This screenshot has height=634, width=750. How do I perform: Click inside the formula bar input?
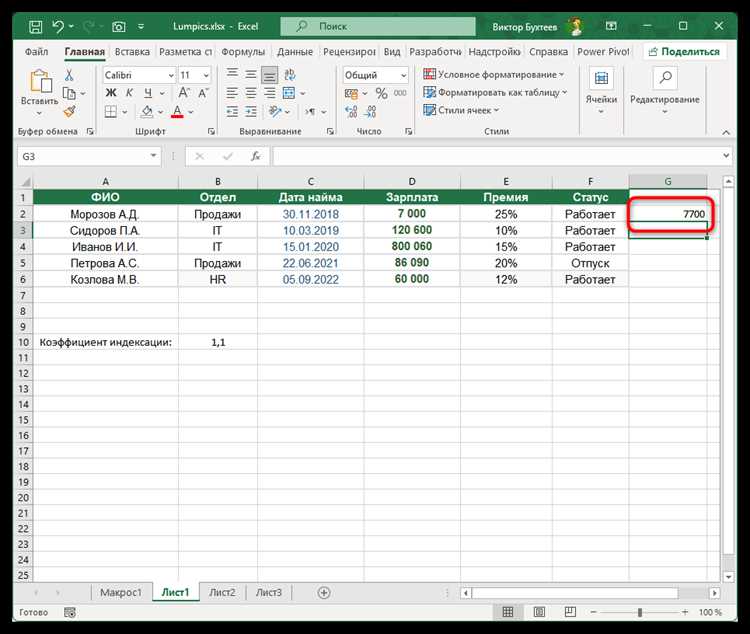pos(496,156)
